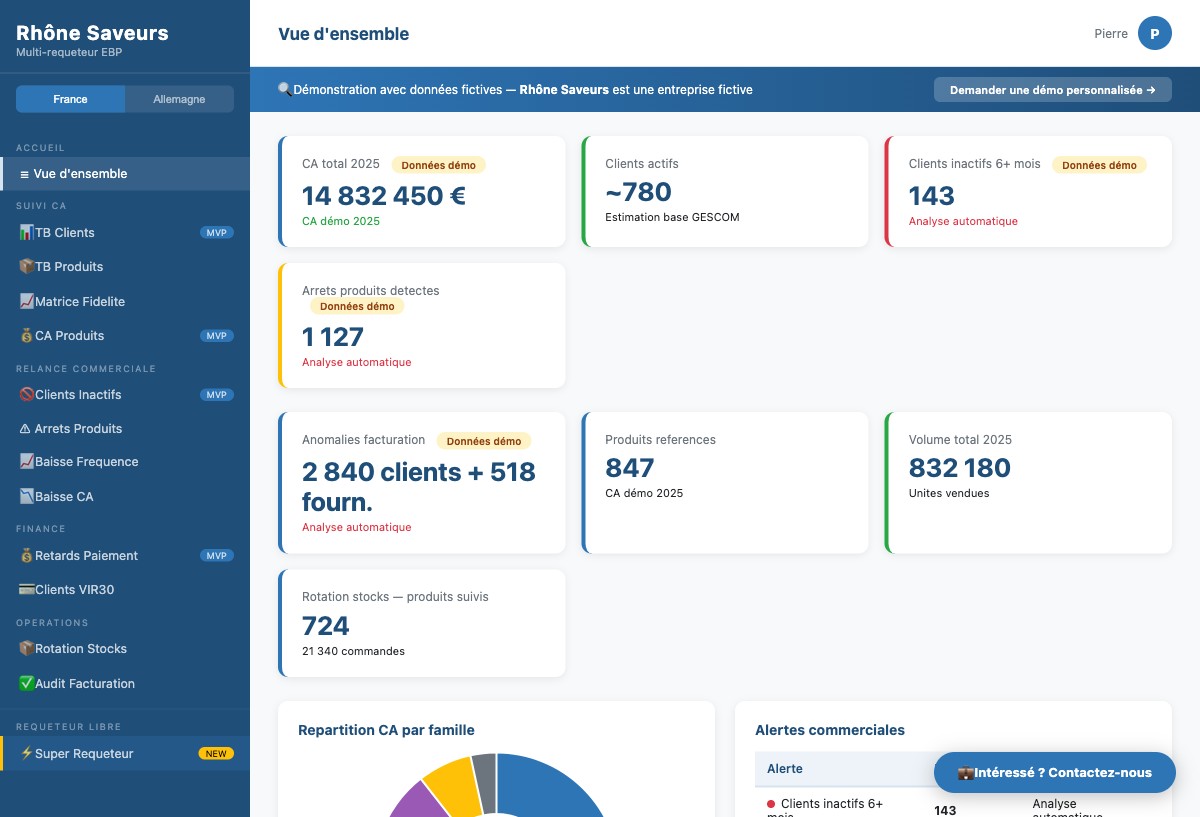Click the Alertes commerciales heading
Image resolution: width=1200 pixels, height=817 pixels.
coord(830,730)
